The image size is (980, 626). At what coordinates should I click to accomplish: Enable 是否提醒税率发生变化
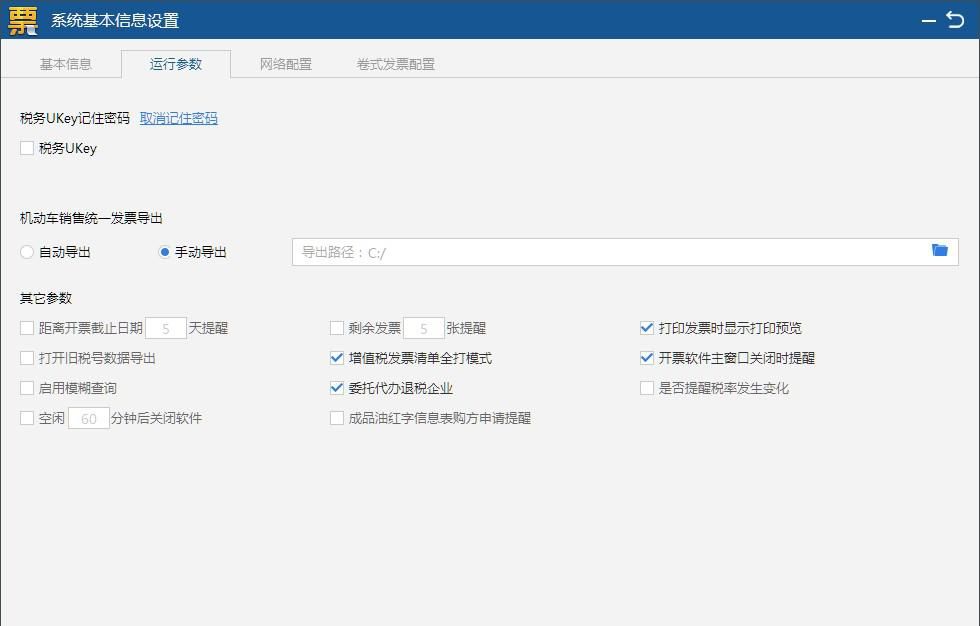646,388
